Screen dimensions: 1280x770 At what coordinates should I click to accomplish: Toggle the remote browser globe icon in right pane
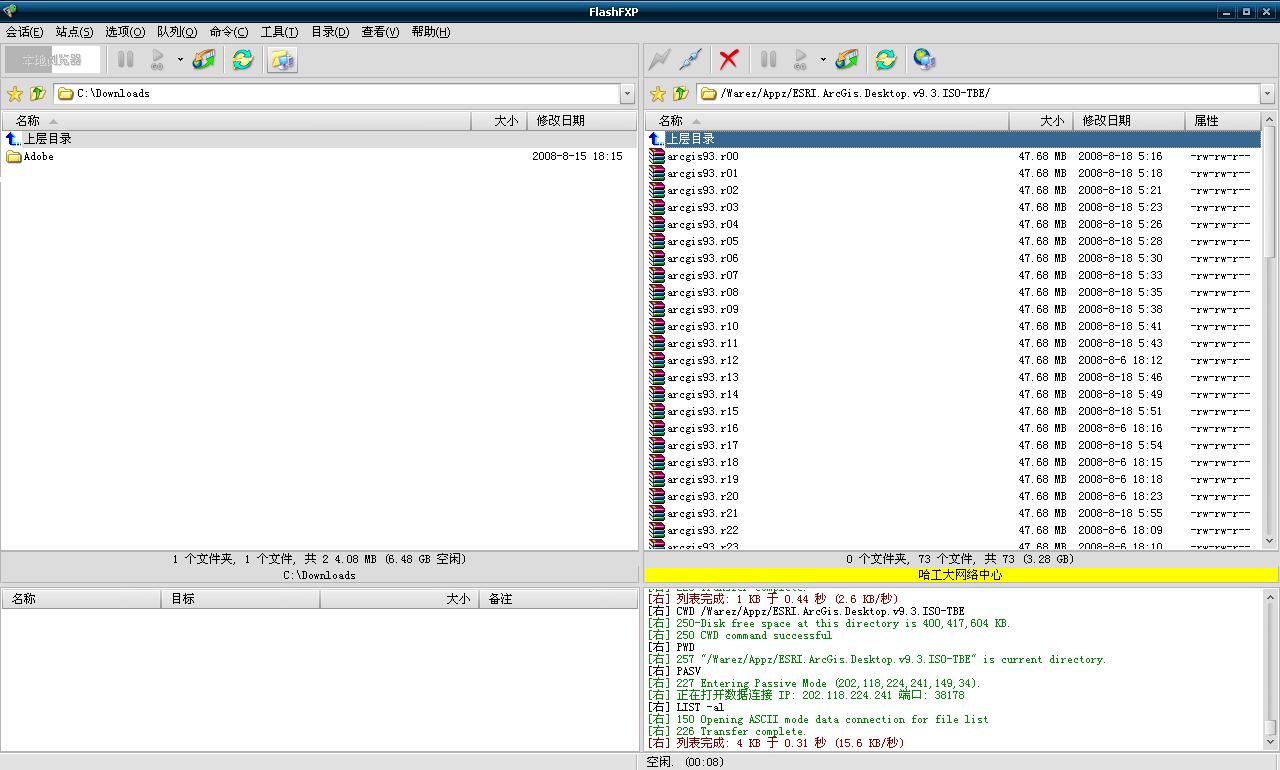point(925,60)
